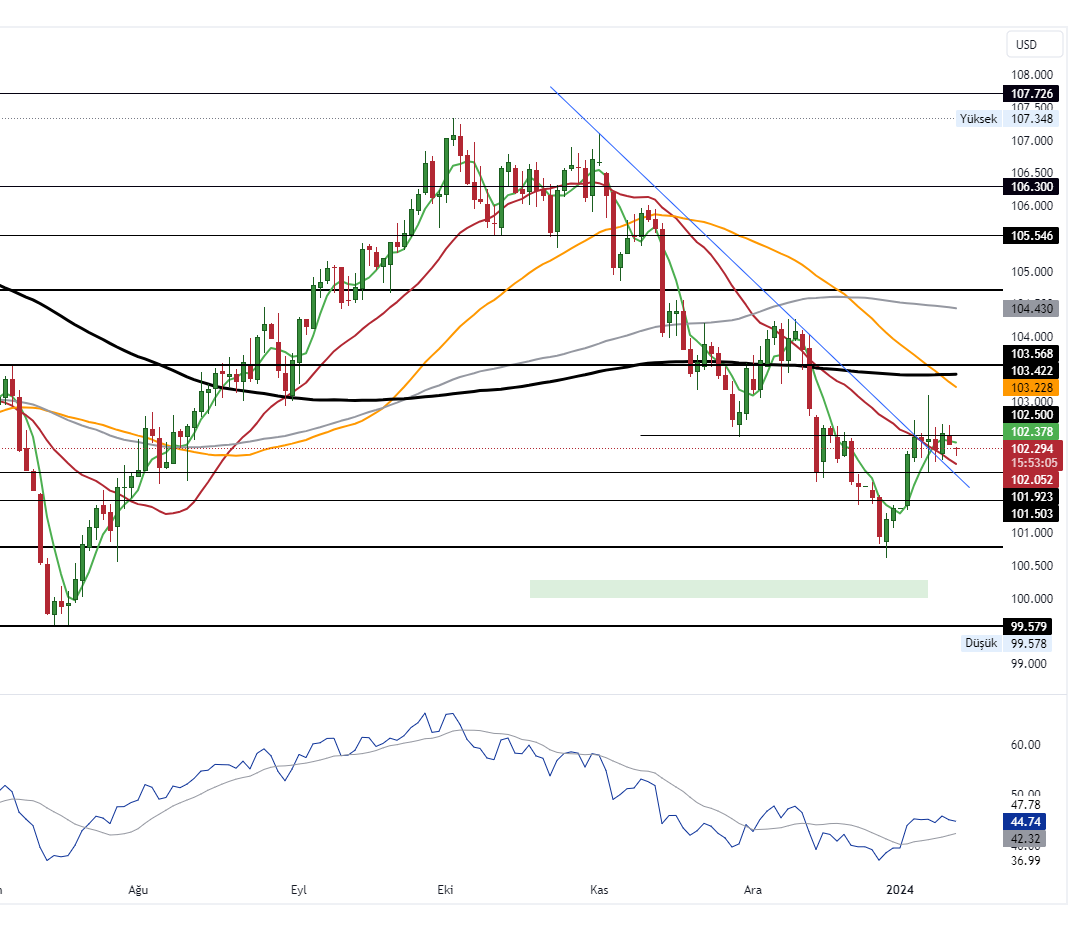Select the red 102.052 moving average label

(x=1031, y=480)
